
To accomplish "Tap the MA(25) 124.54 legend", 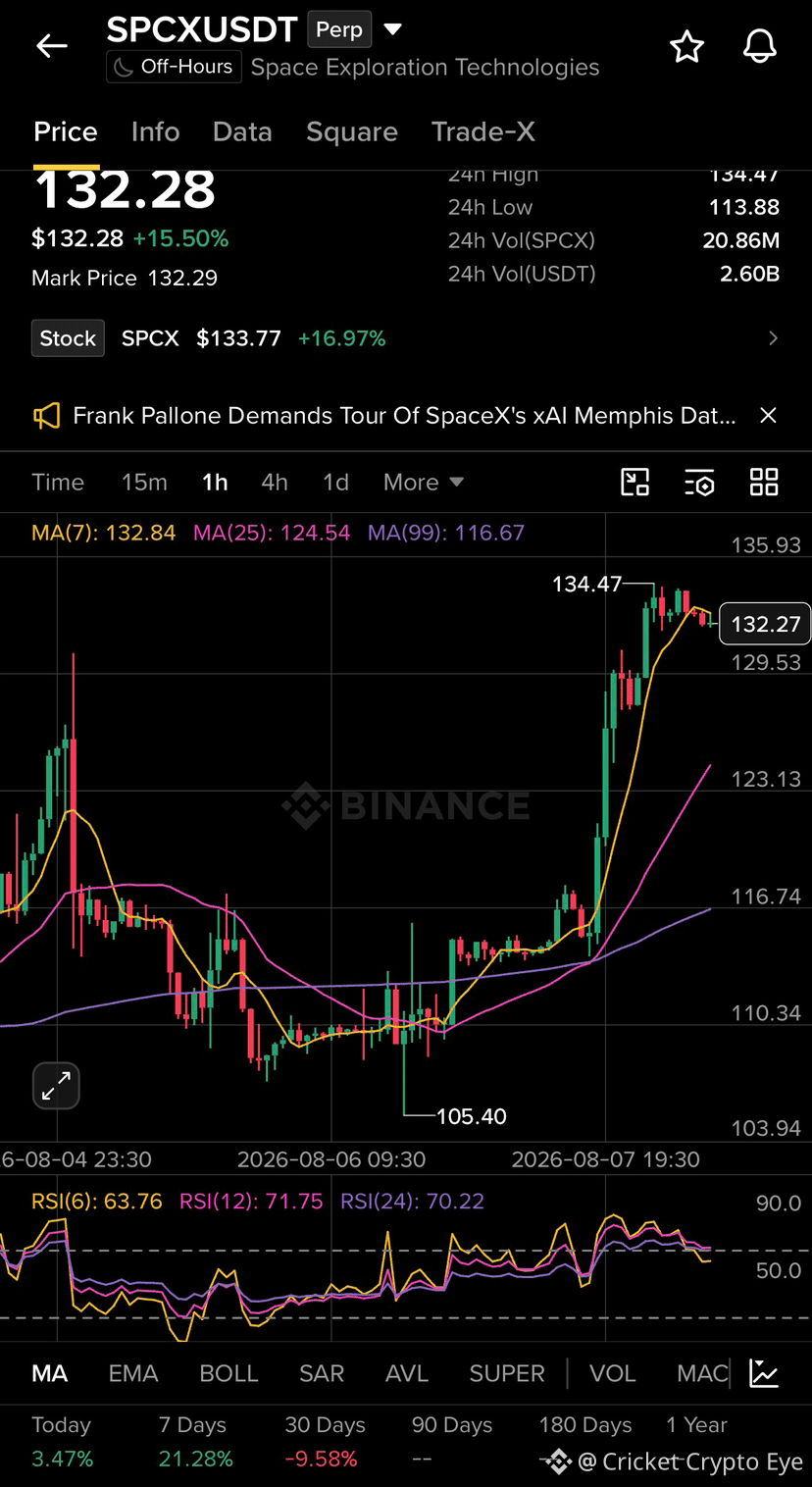I will point(272,533).
